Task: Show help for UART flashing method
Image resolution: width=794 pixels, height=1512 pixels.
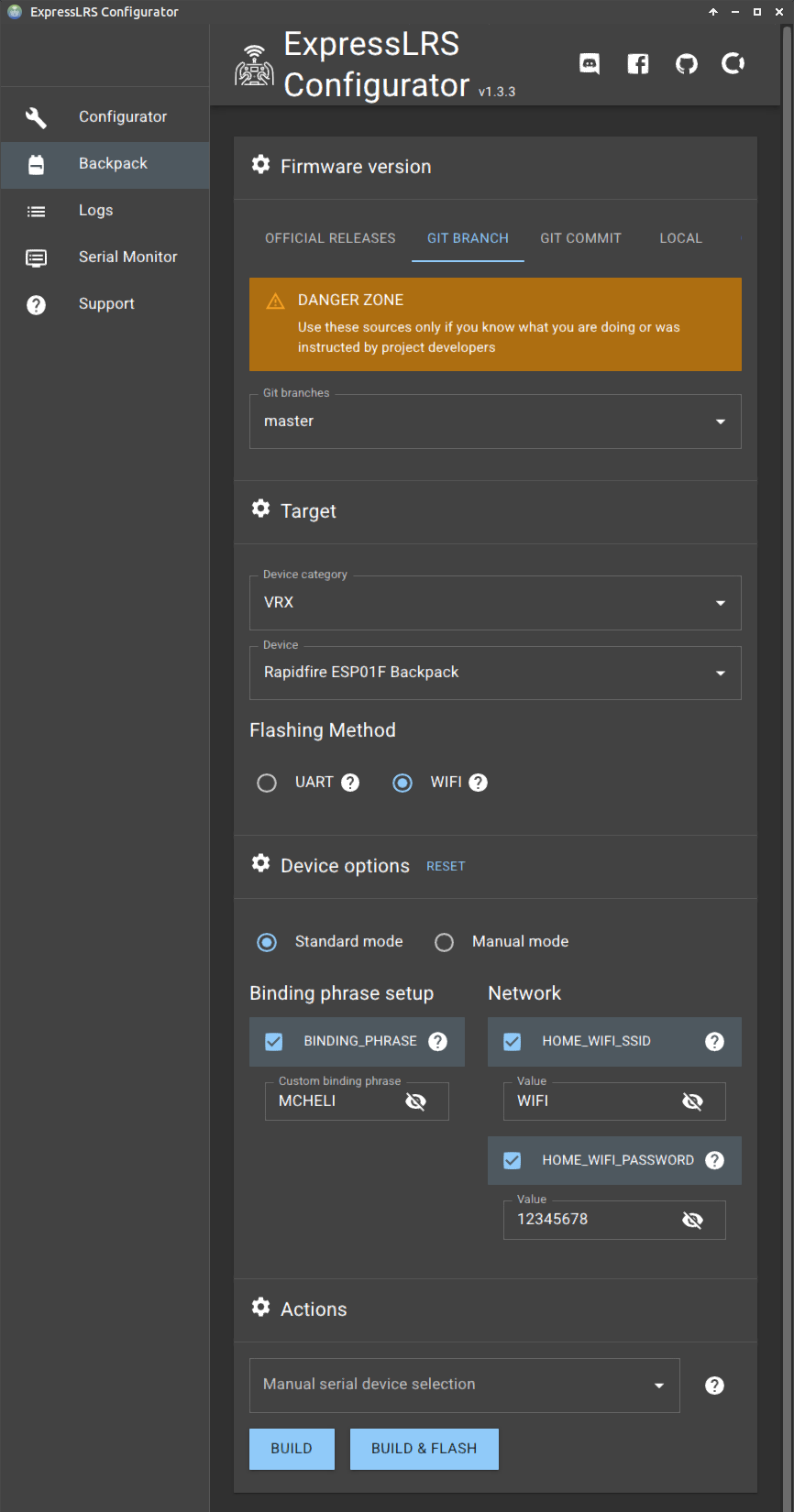Action: coord(350,783)
